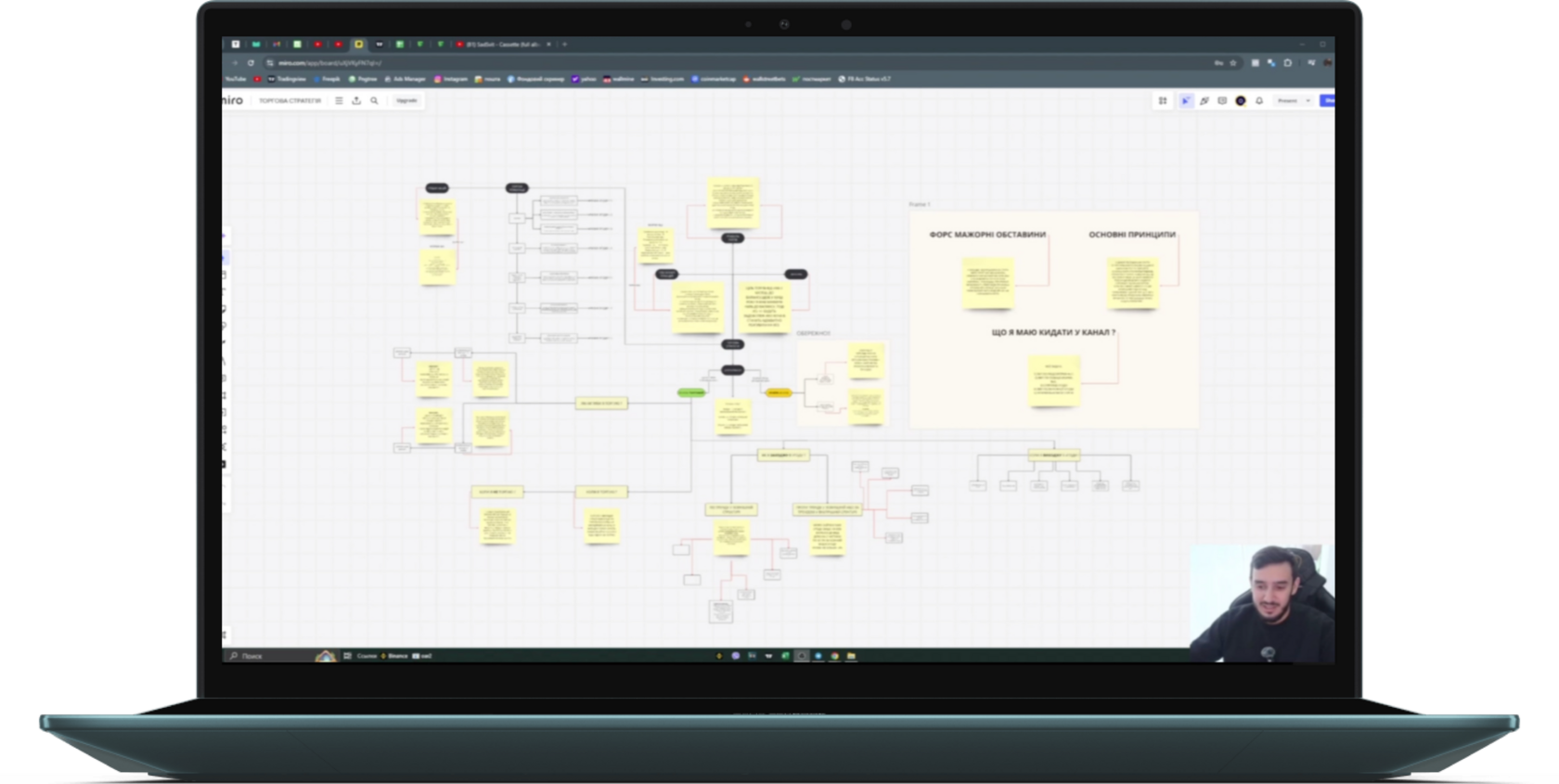Click the user avatar in Miro toolbar
1559x784 pixels.
coord(1241,100)
